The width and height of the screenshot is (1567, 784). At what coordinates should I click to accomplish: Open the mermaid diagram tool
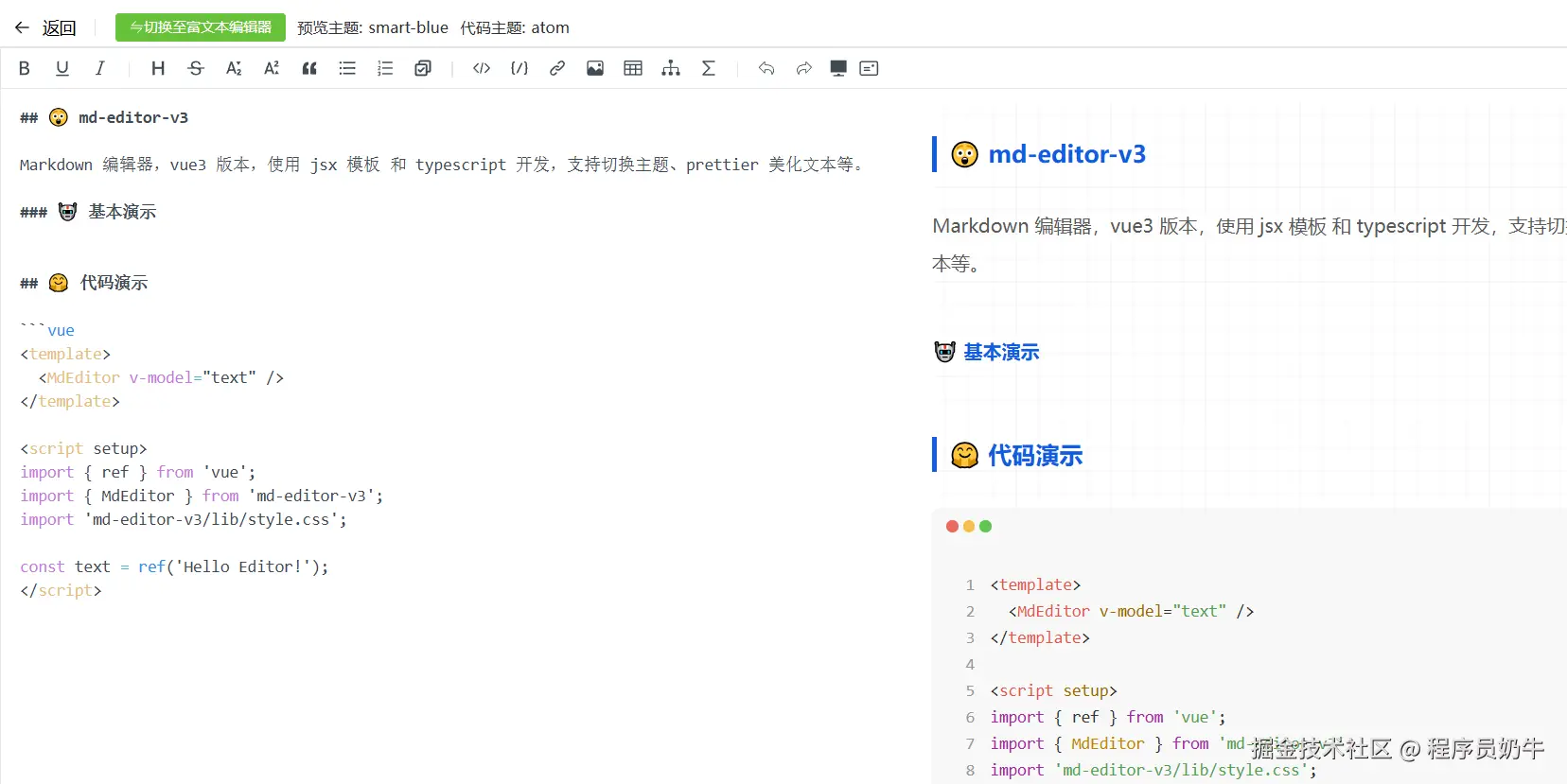click(671, 68)
